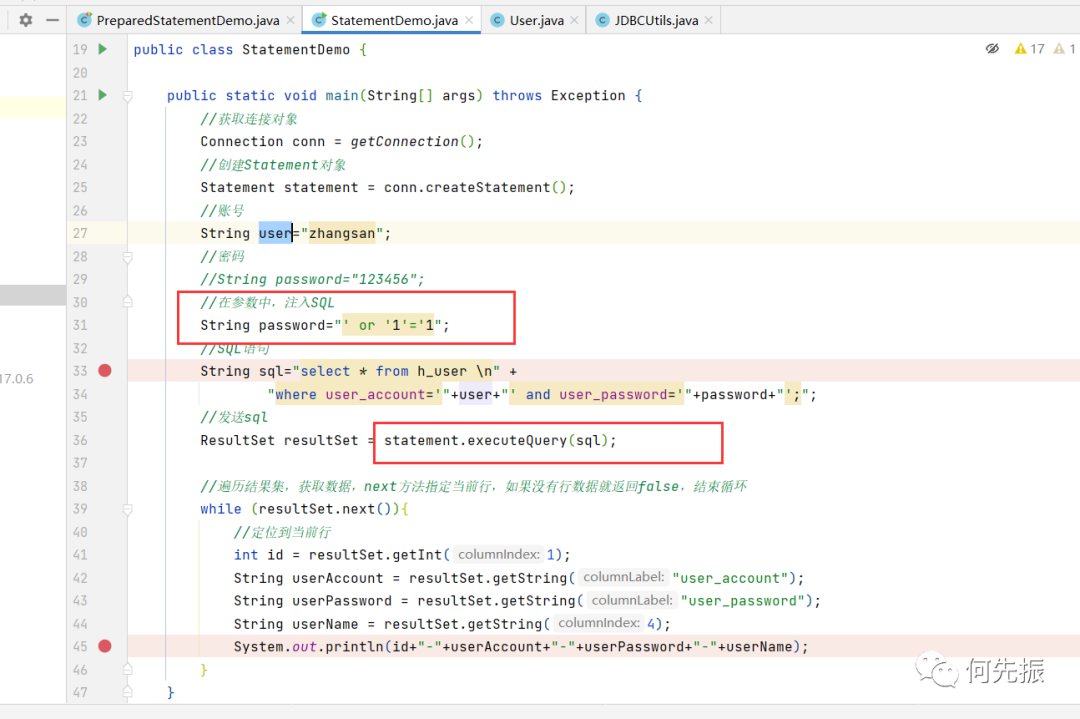Click the class name StatementDemo on line 19

click(295, 50)
